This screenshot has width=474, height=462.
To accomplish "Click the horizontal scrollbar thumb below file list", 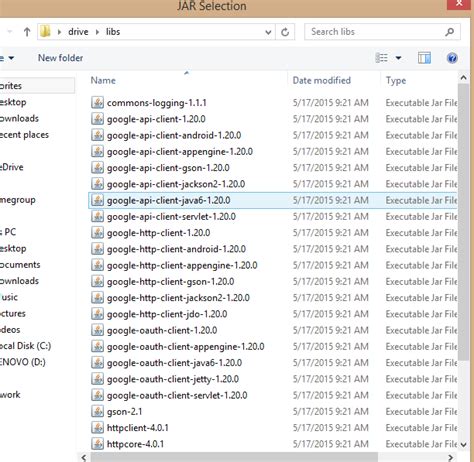I will click(x=234, y=457).
